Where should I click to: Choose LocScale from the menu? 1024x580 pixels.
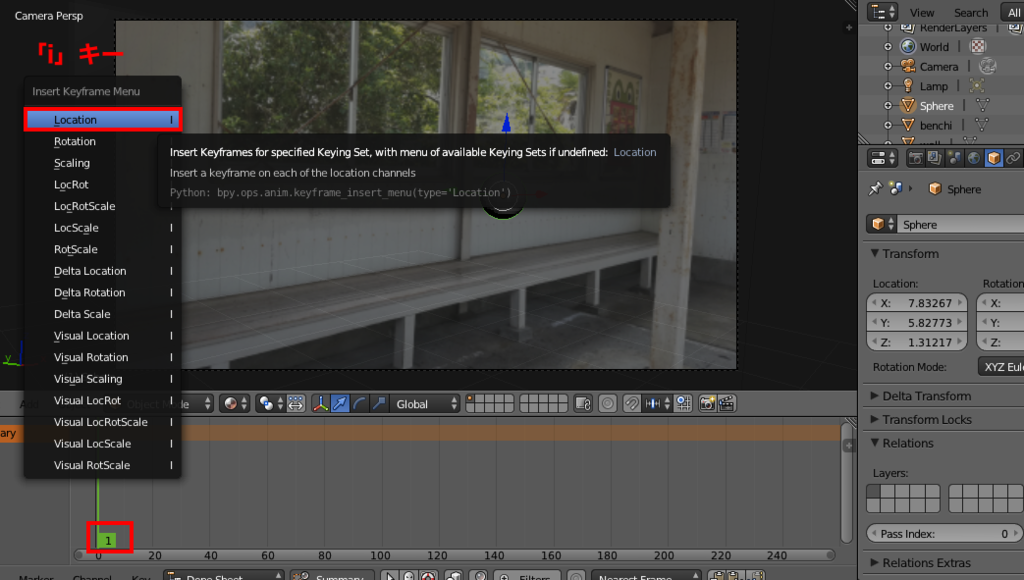[103, 227]
